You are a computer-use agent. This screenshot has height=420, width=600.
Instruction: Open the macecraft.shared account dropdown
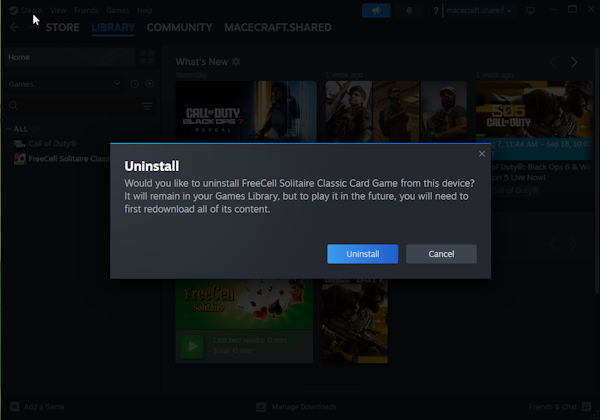478,10
